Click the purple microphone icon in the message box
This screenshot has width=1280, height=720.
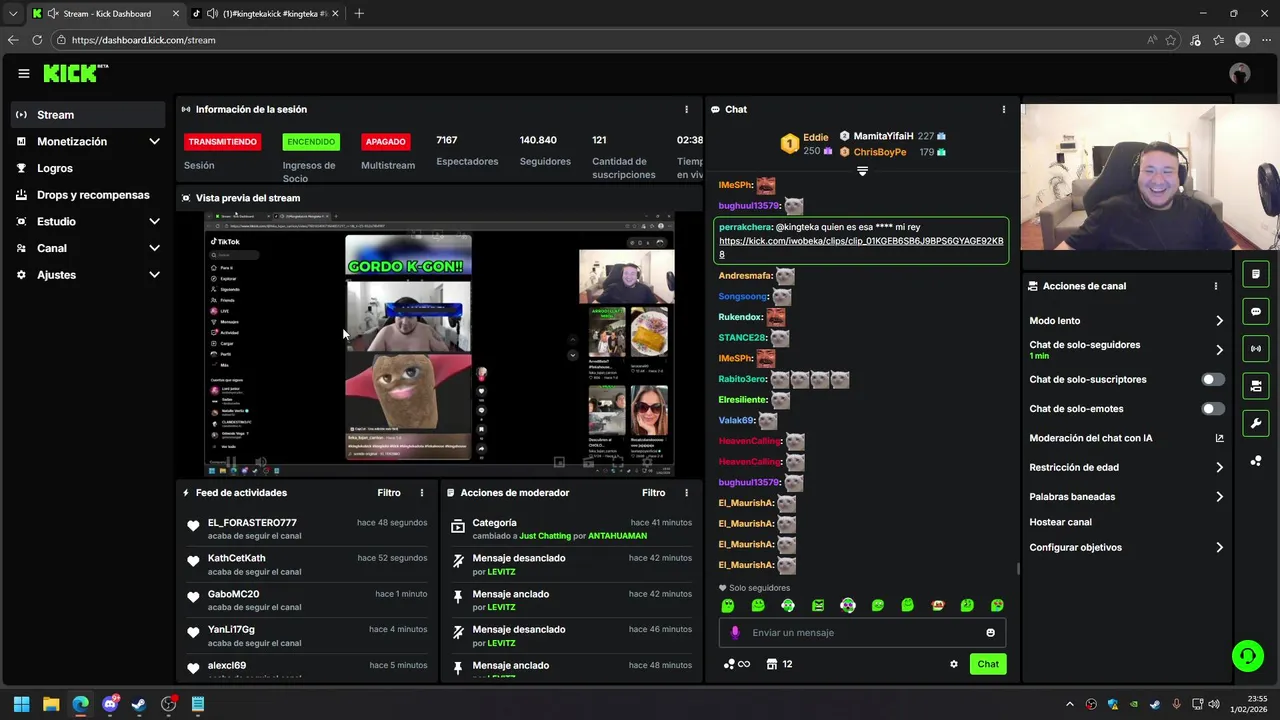click(x=735, y=632)
